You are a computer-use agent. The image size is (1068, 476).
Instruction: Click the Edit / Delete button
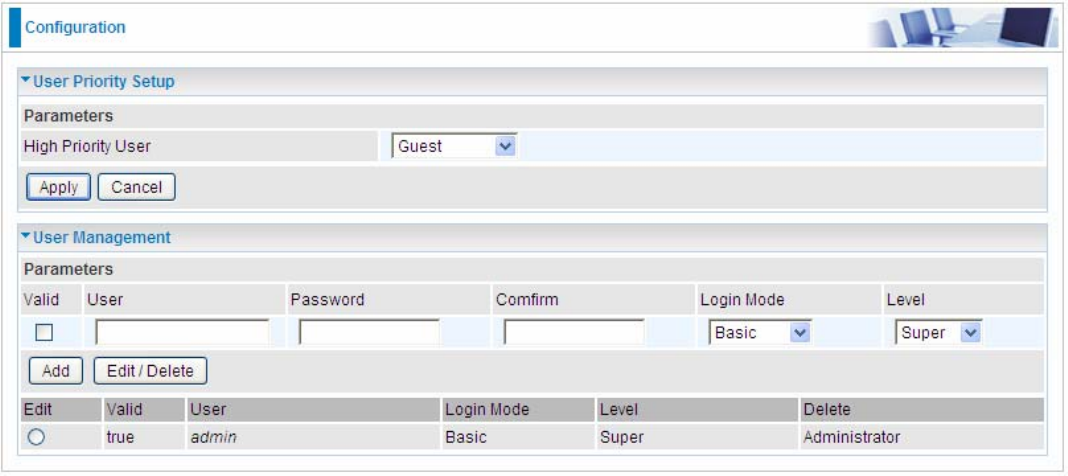pyautogui.click(x=150, y=371)
